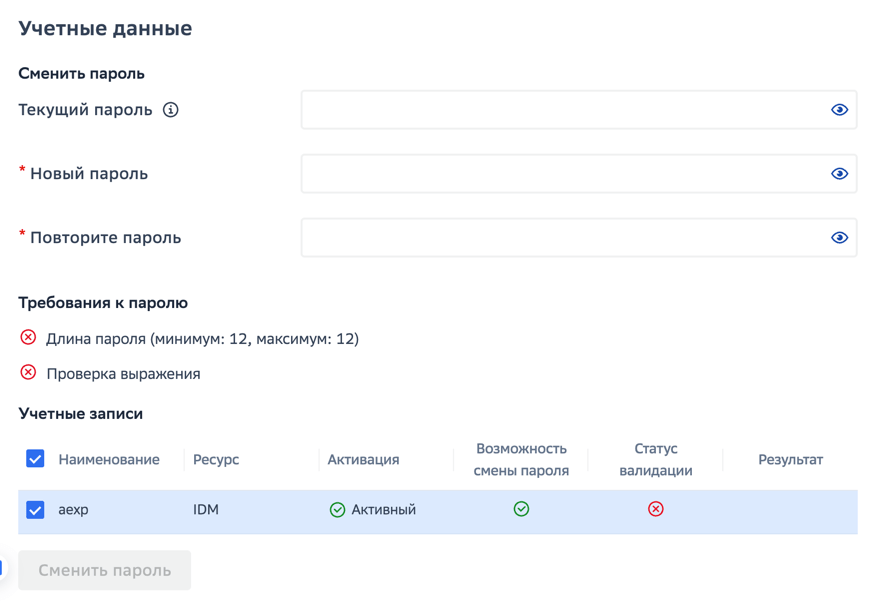Screen dimensions: 869x609
Task: Reveal the Новый пароль field with eye icon
Action: click(839, 173)
